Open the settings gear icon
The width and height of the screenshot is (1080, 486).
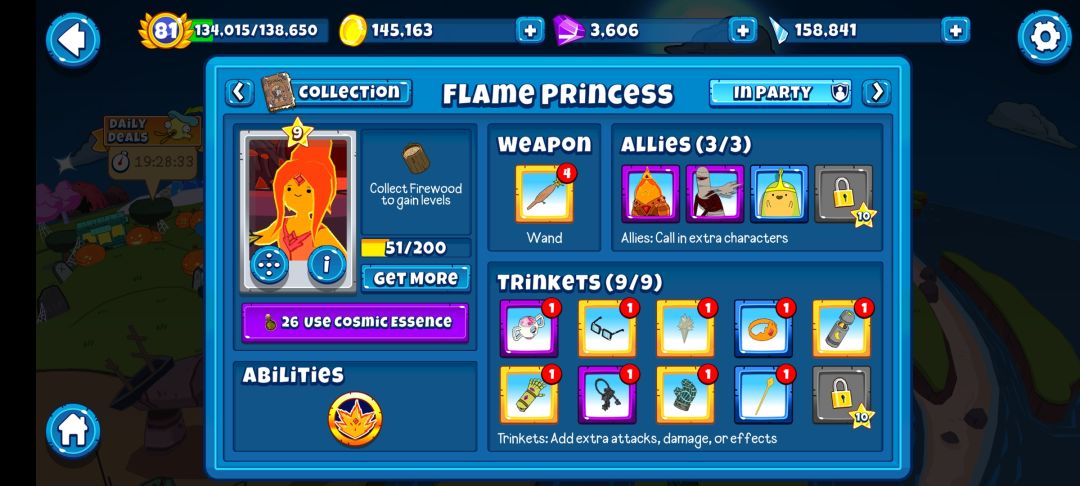coord(1044,39)
